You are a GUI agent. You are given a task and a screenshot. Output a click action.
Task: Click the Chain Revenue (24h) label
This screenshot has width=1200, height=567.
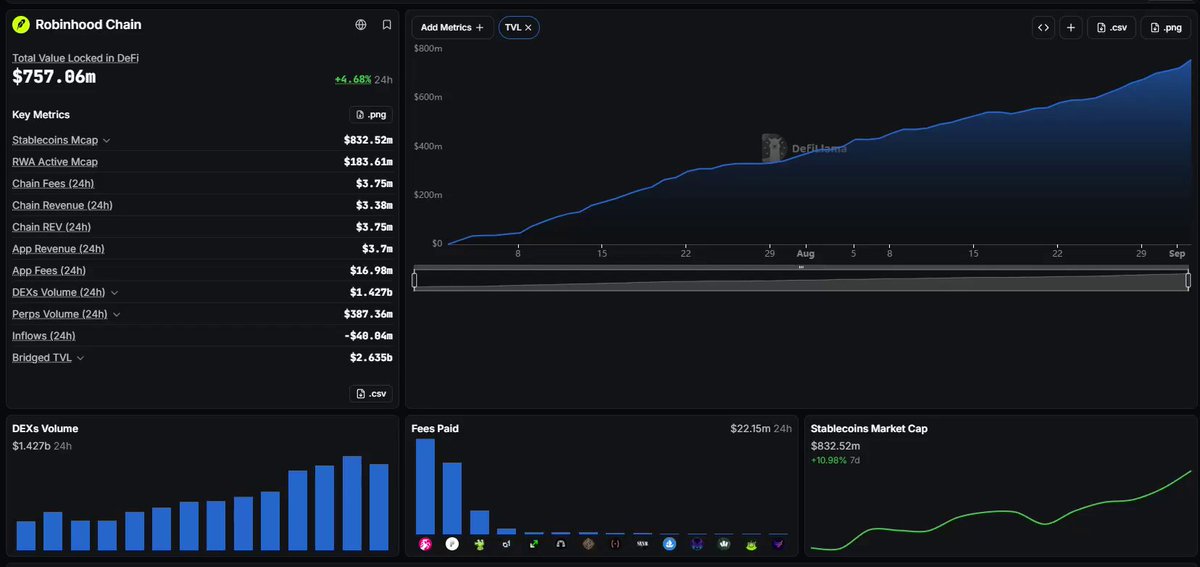[62, 206]
